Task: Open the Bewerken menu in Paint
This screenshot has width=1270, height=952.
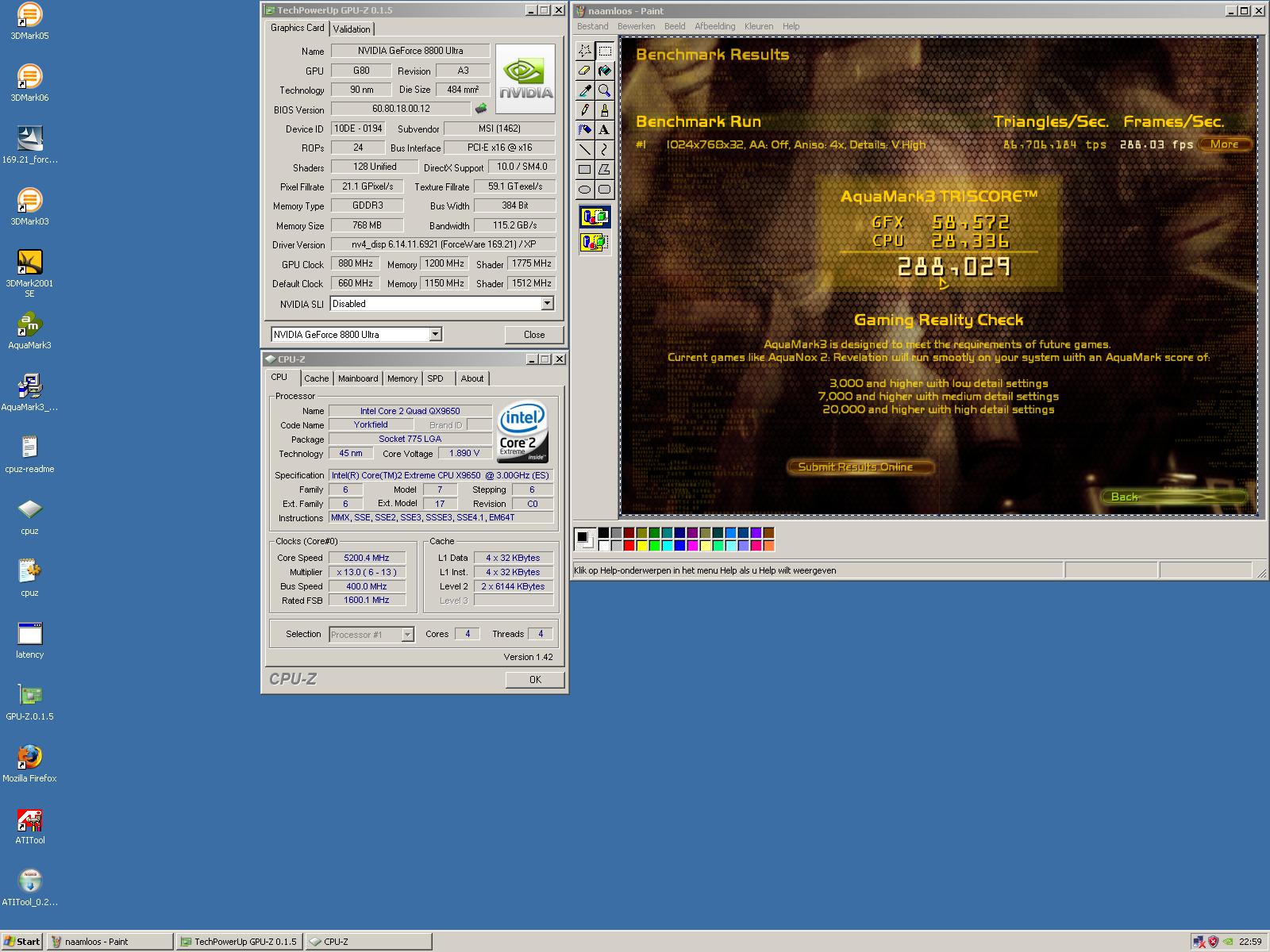Action: pyautogui.click(x=636, y=26)
